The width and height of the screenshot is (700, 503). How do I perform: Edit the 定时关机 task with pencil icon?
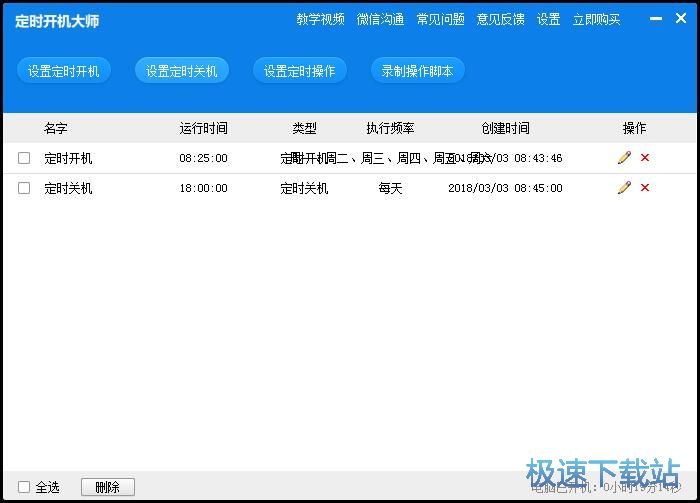coord(624,187)
